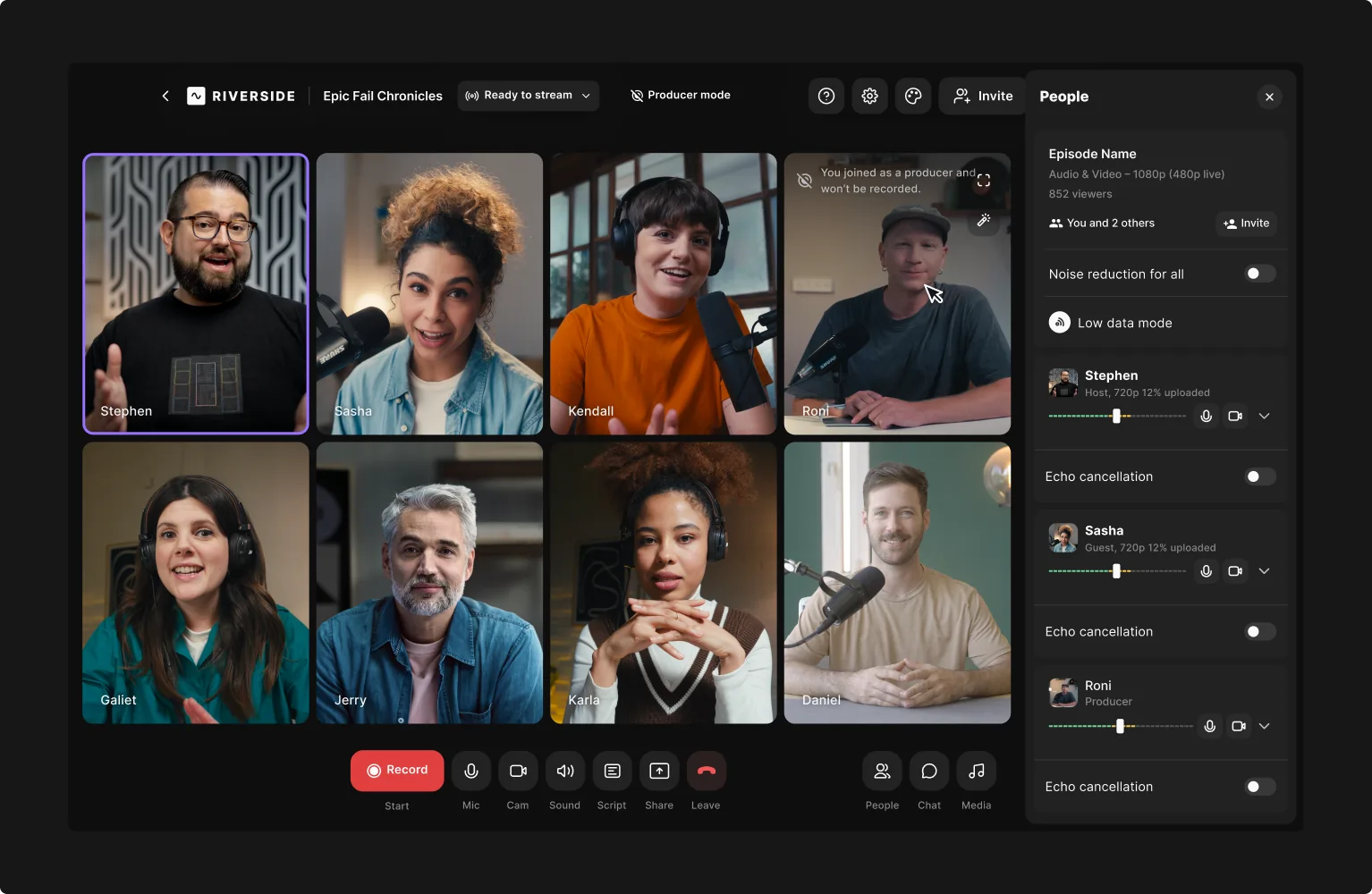Click Roni's avatar in People panel

(x=1063, y=693)
